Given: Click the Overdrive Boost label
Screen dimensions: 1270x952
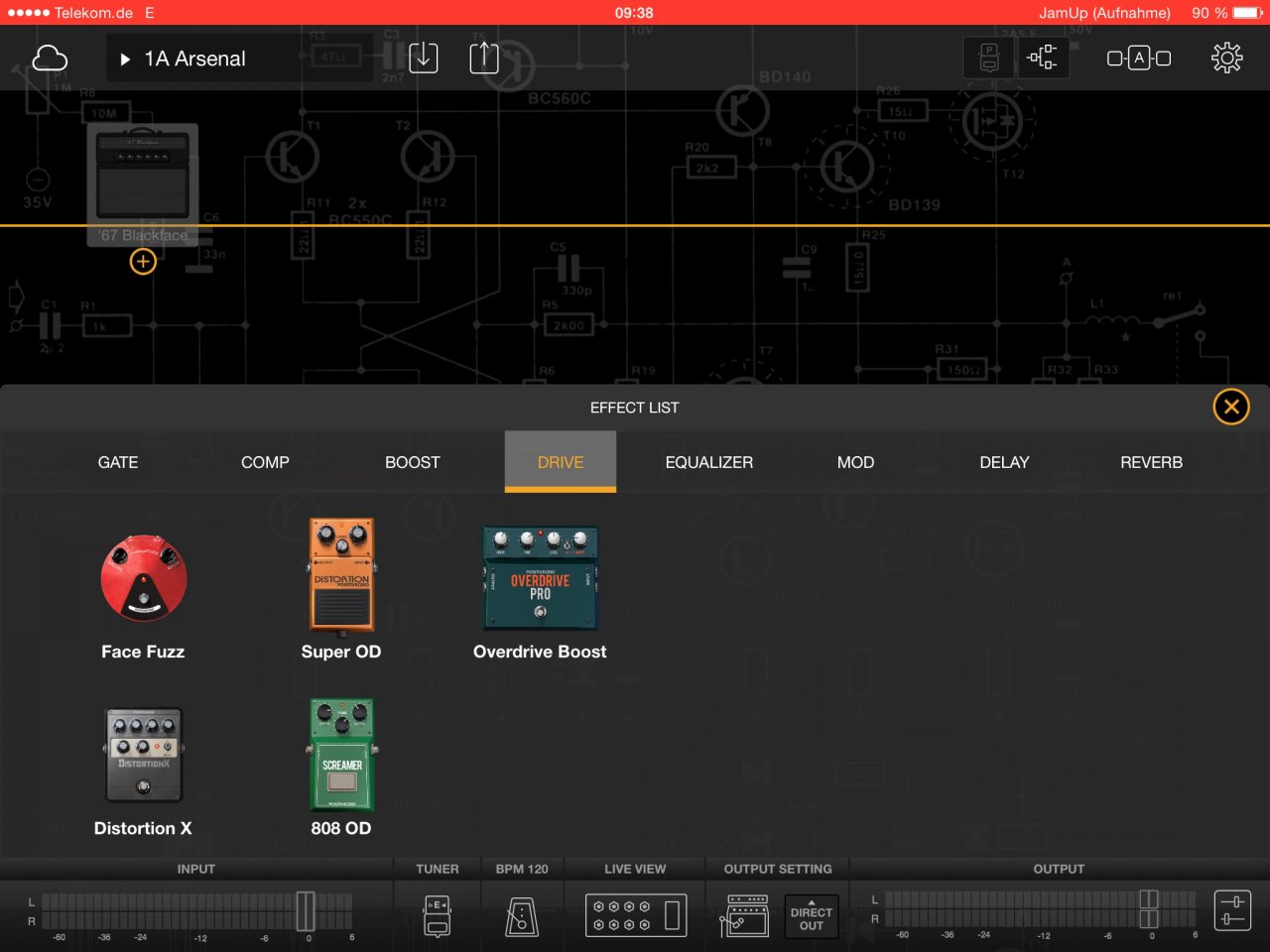Looking at the screenshot, I should [540, 652].
